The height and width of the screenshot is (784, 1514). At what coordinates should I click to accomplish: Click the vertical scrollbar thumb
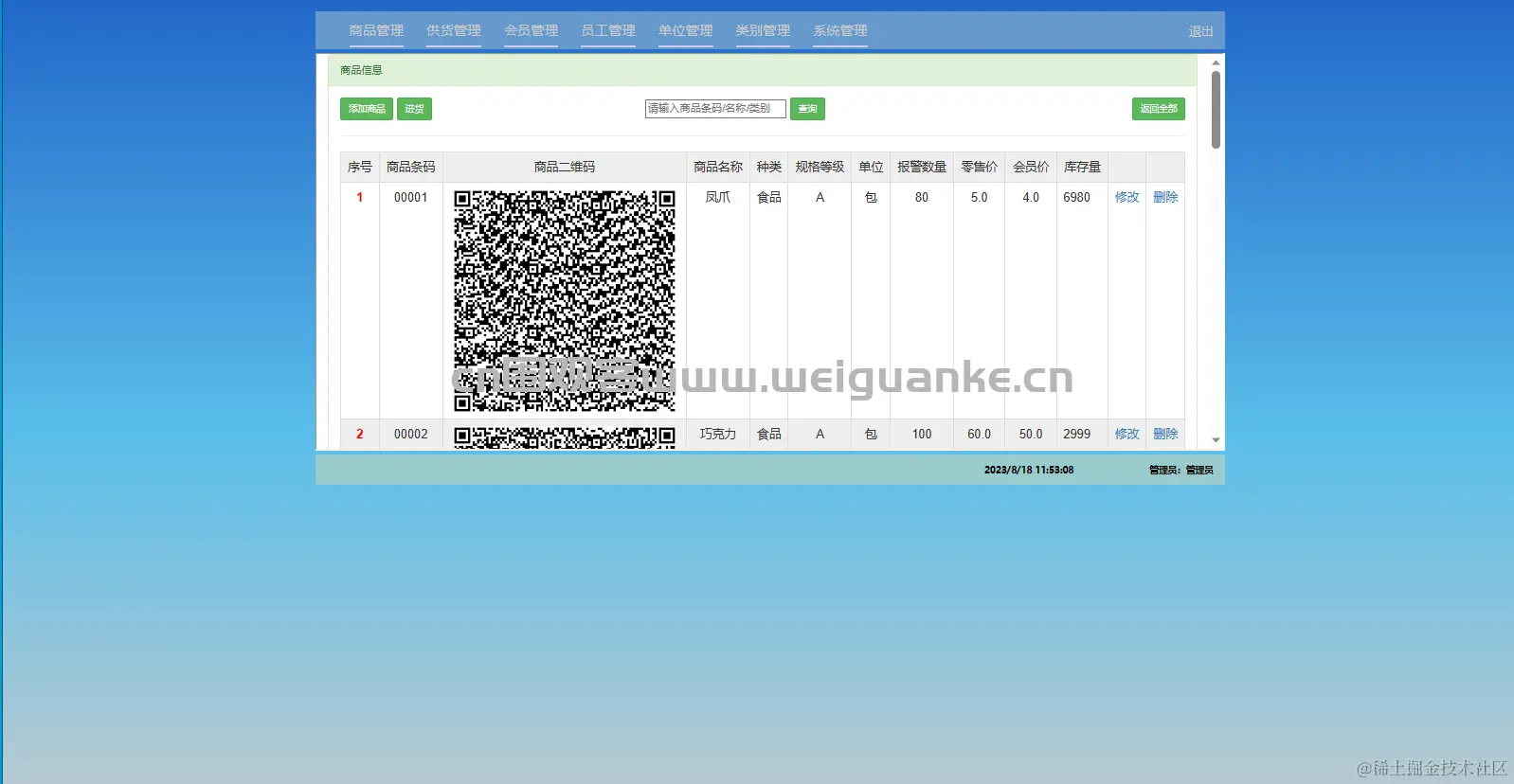tap(1216, 110)
